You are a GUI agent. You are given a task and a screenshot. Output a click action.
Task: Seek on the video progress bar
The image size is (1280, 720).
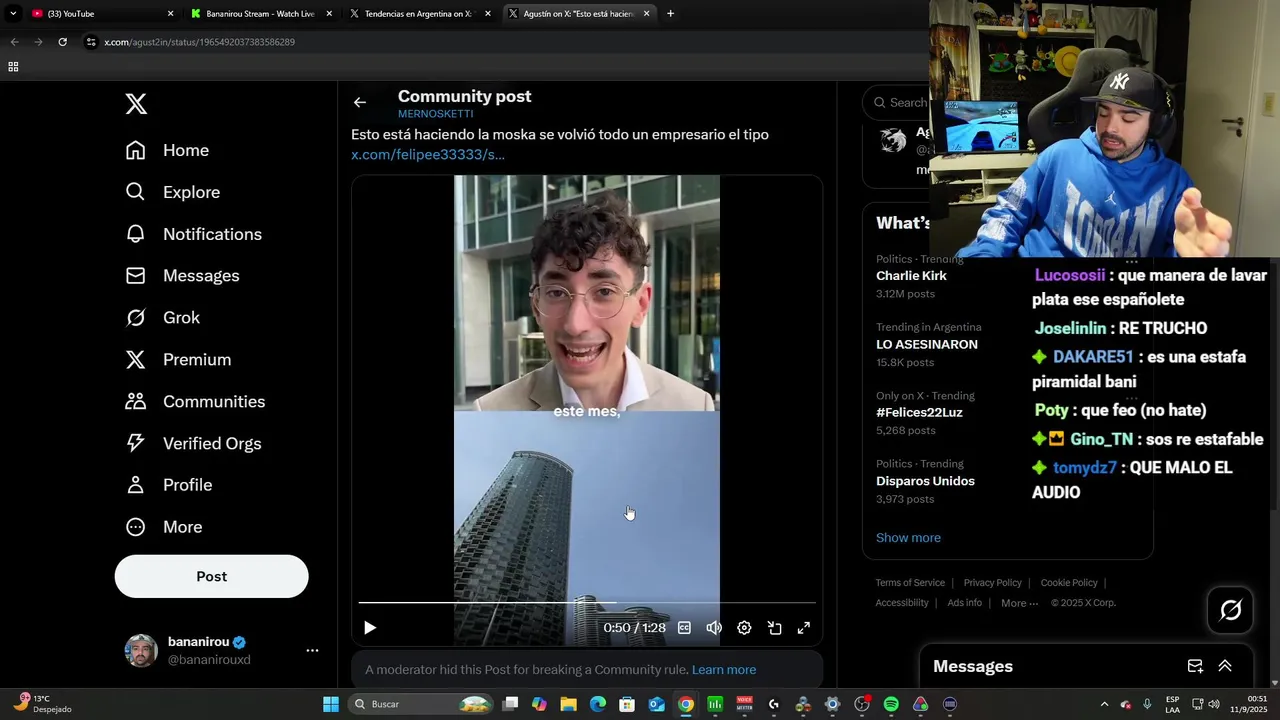pyautogui.click(x=587, y=603)
